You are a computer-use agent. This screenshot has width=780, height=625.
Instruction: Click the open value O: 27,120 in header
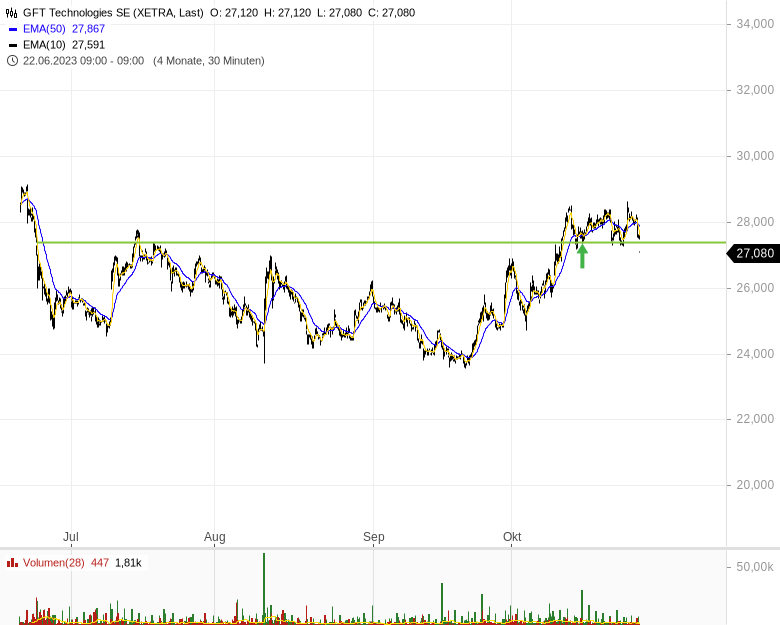(x=234, y=13)
